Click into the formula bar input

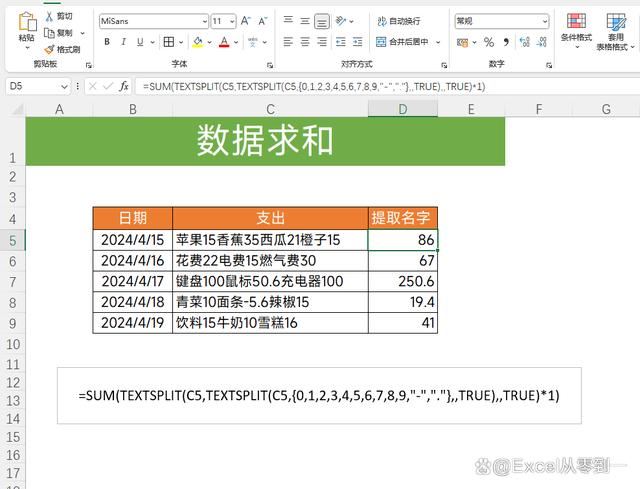387,86
